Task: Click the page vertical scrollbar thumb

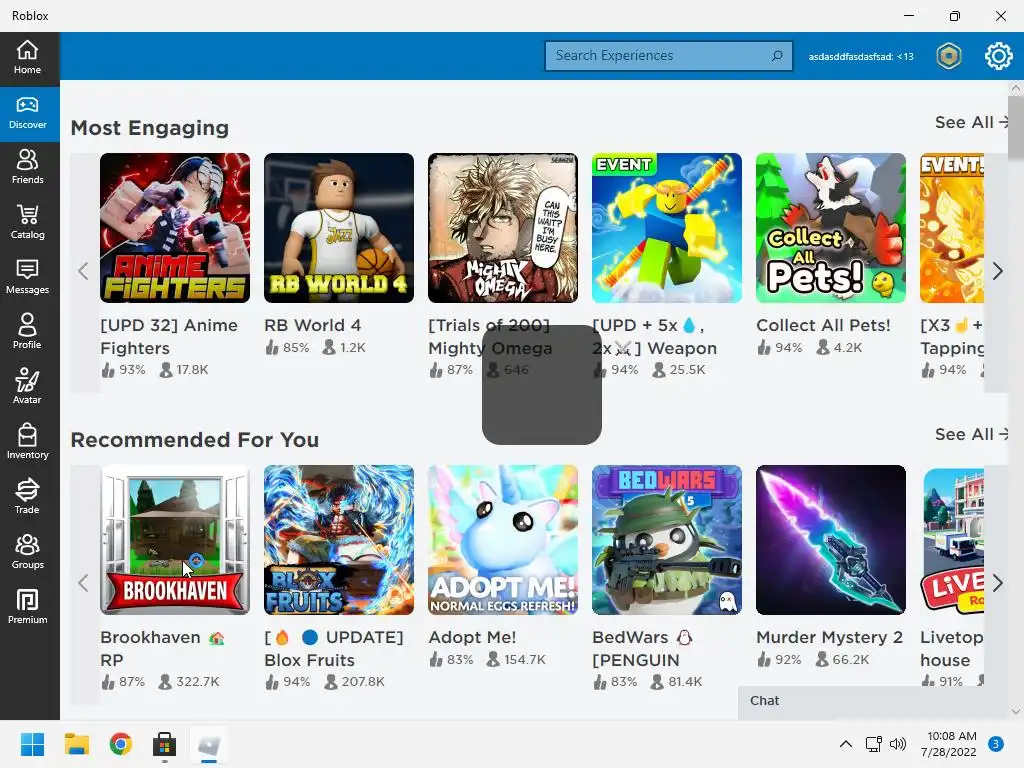Action: tap(1016, 128)
